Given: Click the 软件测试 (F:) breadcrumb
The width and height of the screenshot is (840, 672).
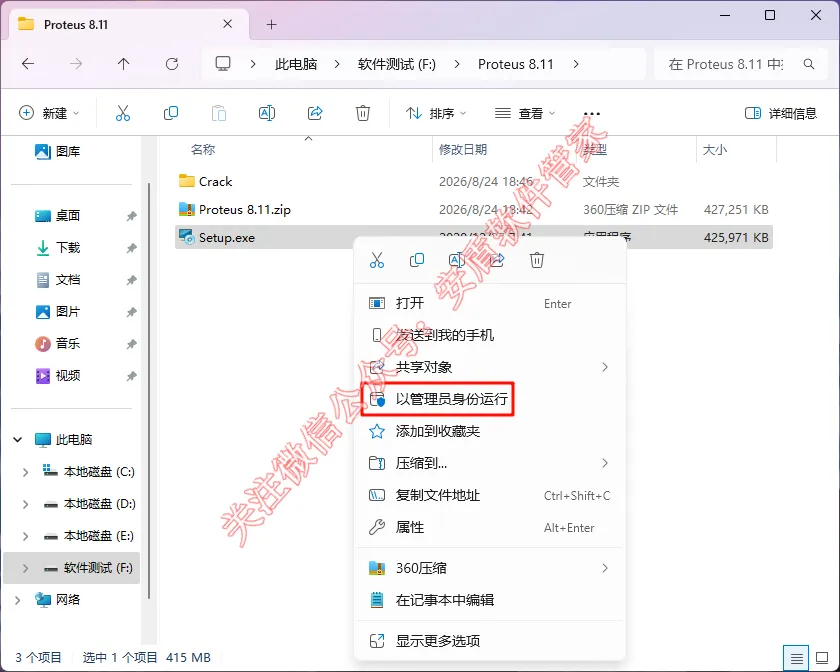Looking at the screenshot, I should 396,64.
